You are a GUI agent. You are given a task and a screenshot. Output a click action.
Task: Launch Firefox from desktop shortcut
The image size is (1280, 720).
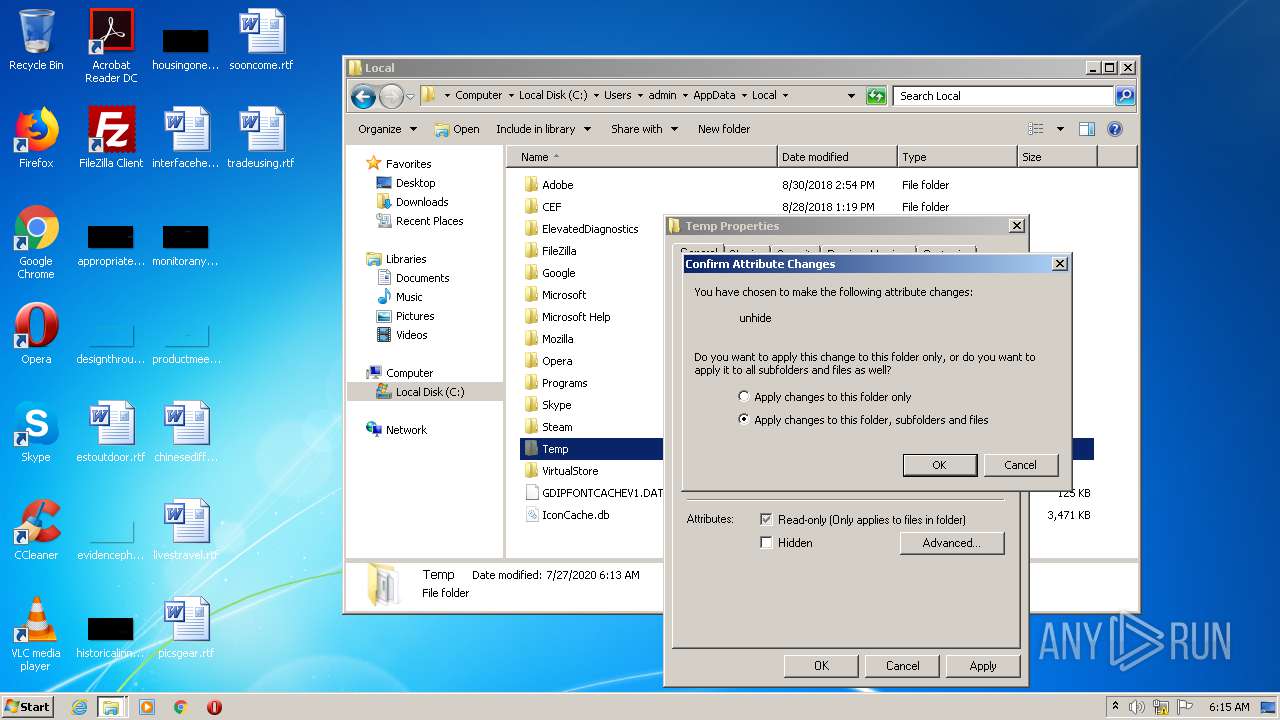pos(36,138)
